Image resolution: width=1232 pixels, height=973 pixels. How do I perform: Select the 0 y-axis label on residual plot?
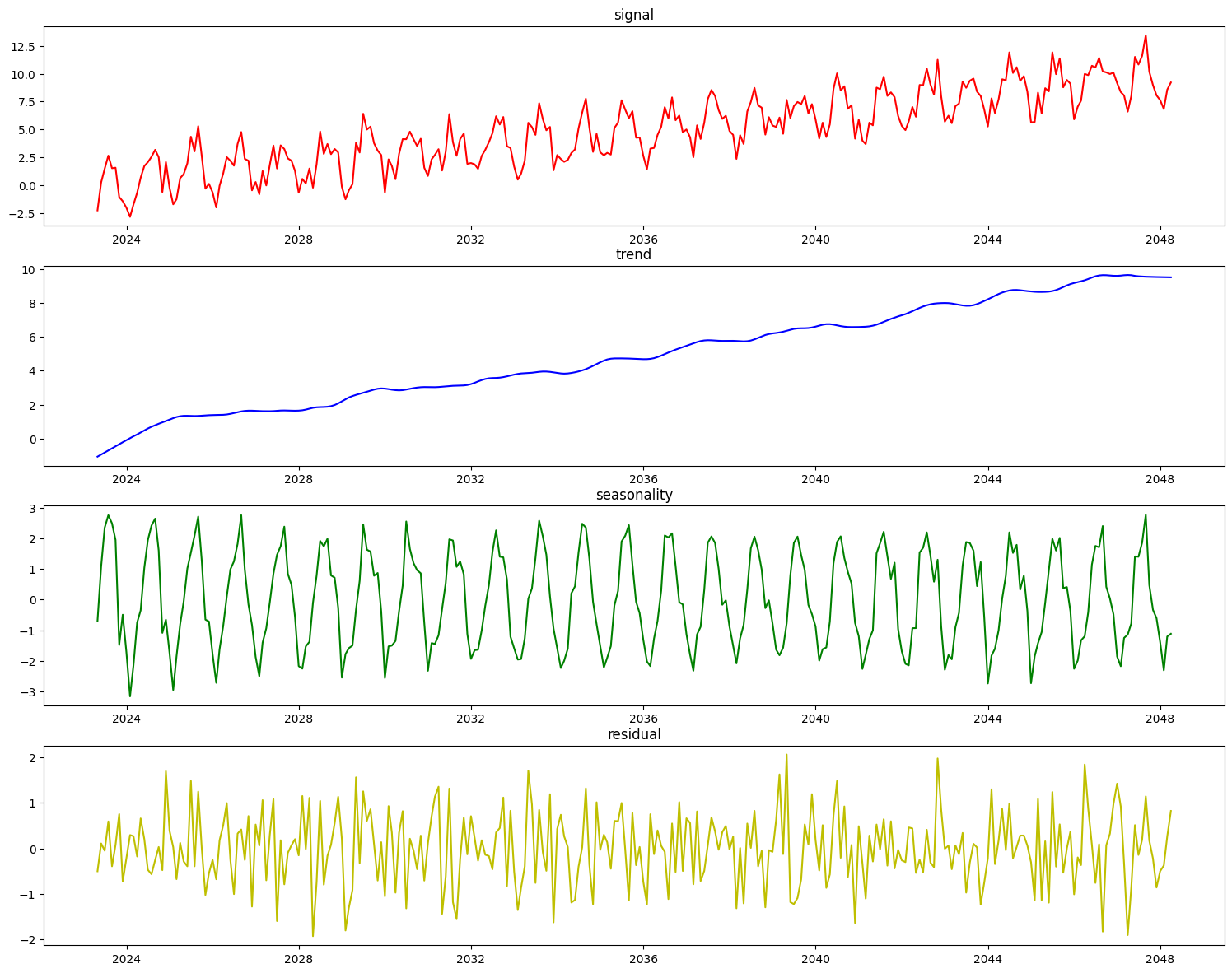33,850
